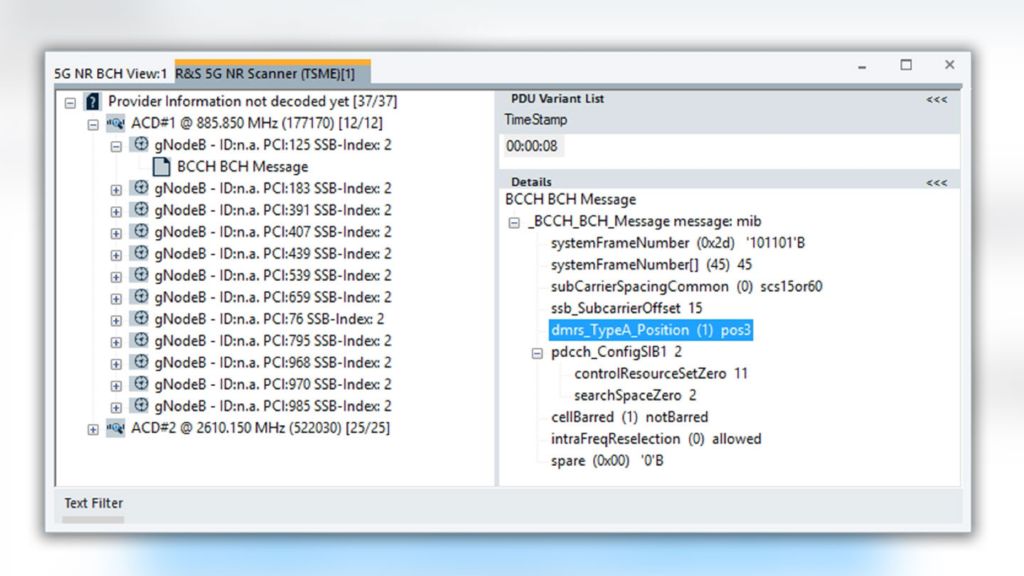Click the gNodeB PCI:659 cell icon
The width and height of the screenshot is (1024, 576).
tap(139, 297)
